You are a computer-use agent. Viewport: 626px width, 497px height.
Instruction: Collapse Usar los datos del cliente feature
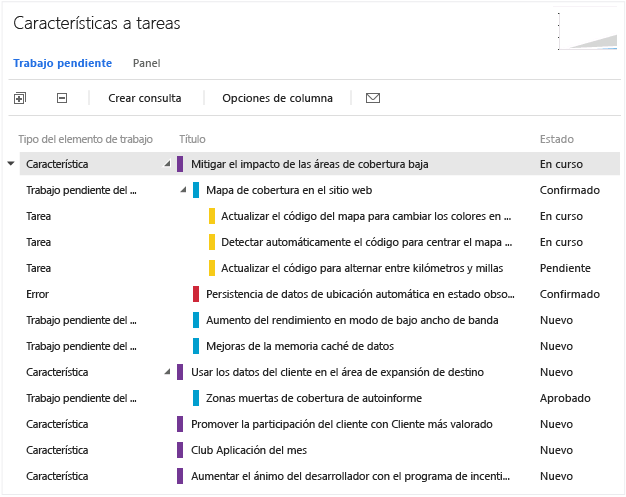point(168,372)
